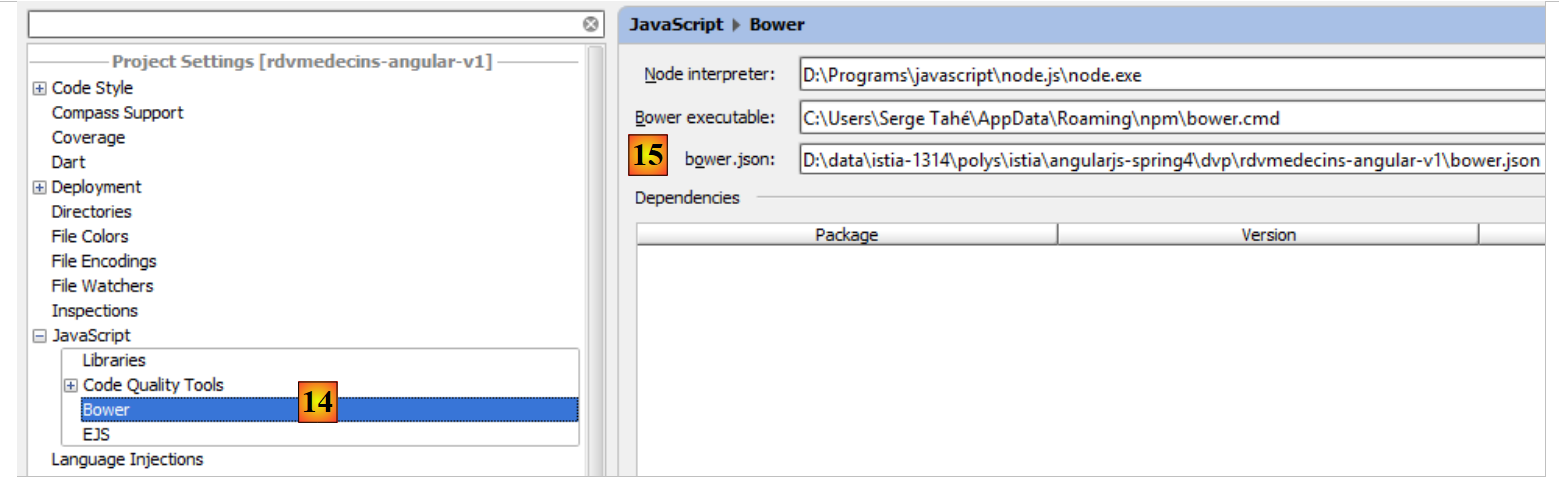Click the Bower executable path field
Viewport: 1559px width, 494px height.
[1170, 118]
